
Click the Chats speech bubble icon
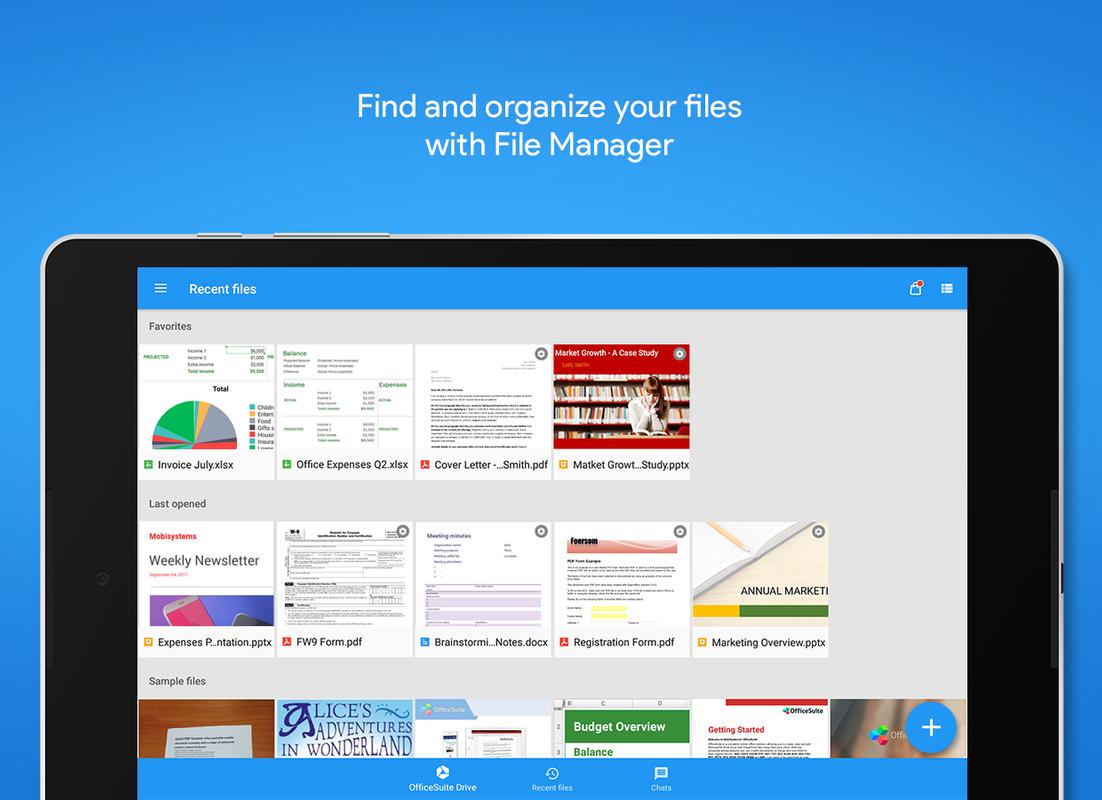click(661, 773)
